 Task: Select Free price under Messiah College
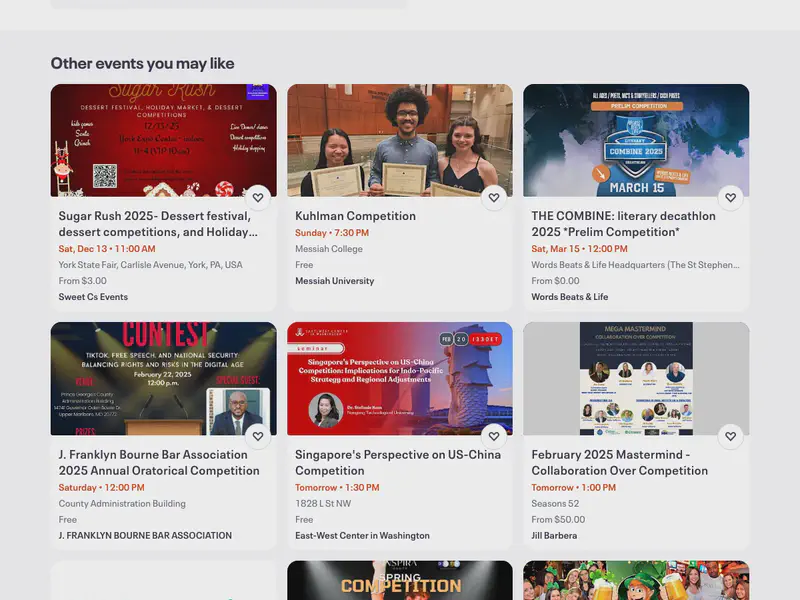pos(304,265)
